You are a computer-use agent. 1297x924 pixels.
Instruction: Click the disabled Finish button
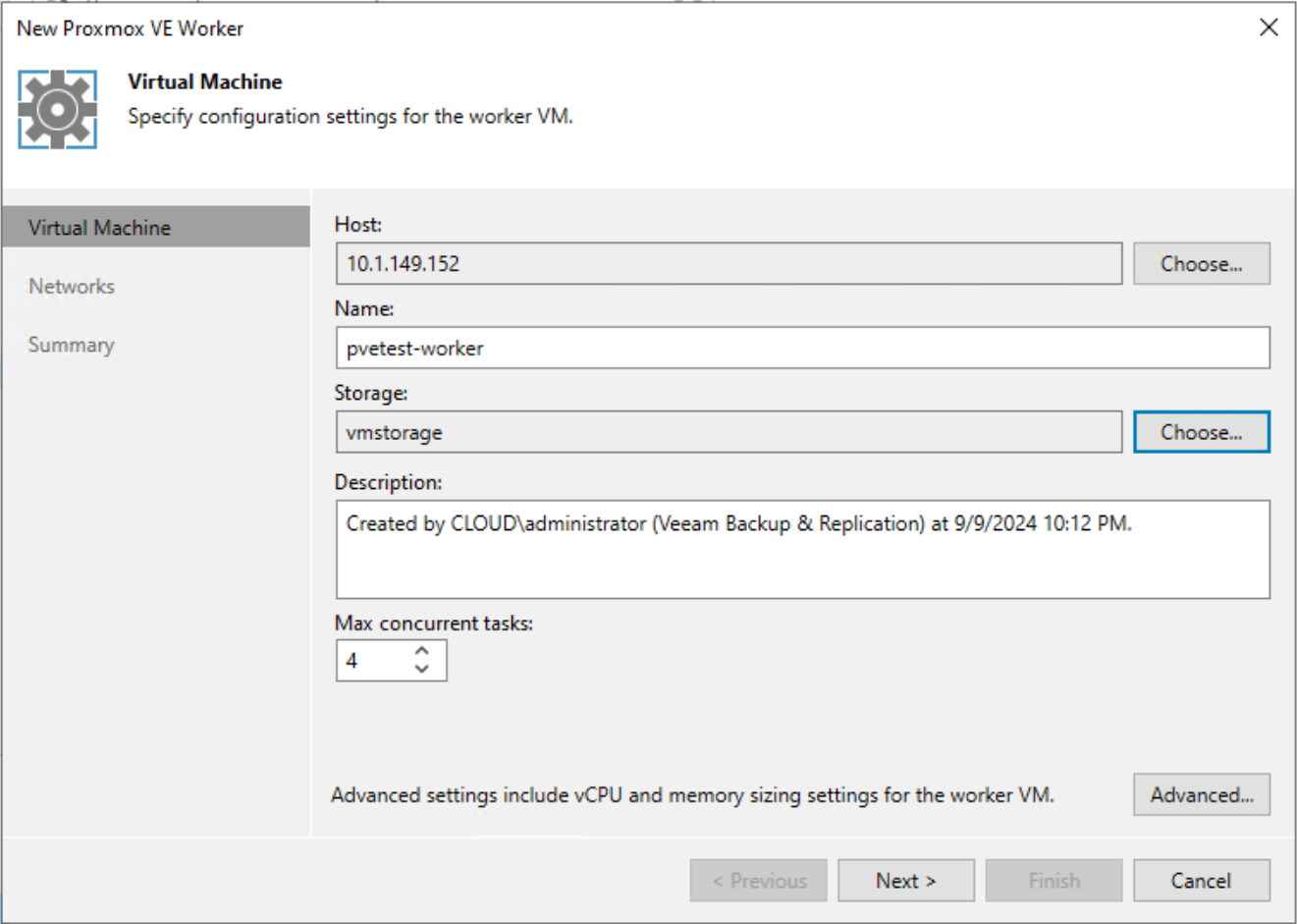point(1053,880)
